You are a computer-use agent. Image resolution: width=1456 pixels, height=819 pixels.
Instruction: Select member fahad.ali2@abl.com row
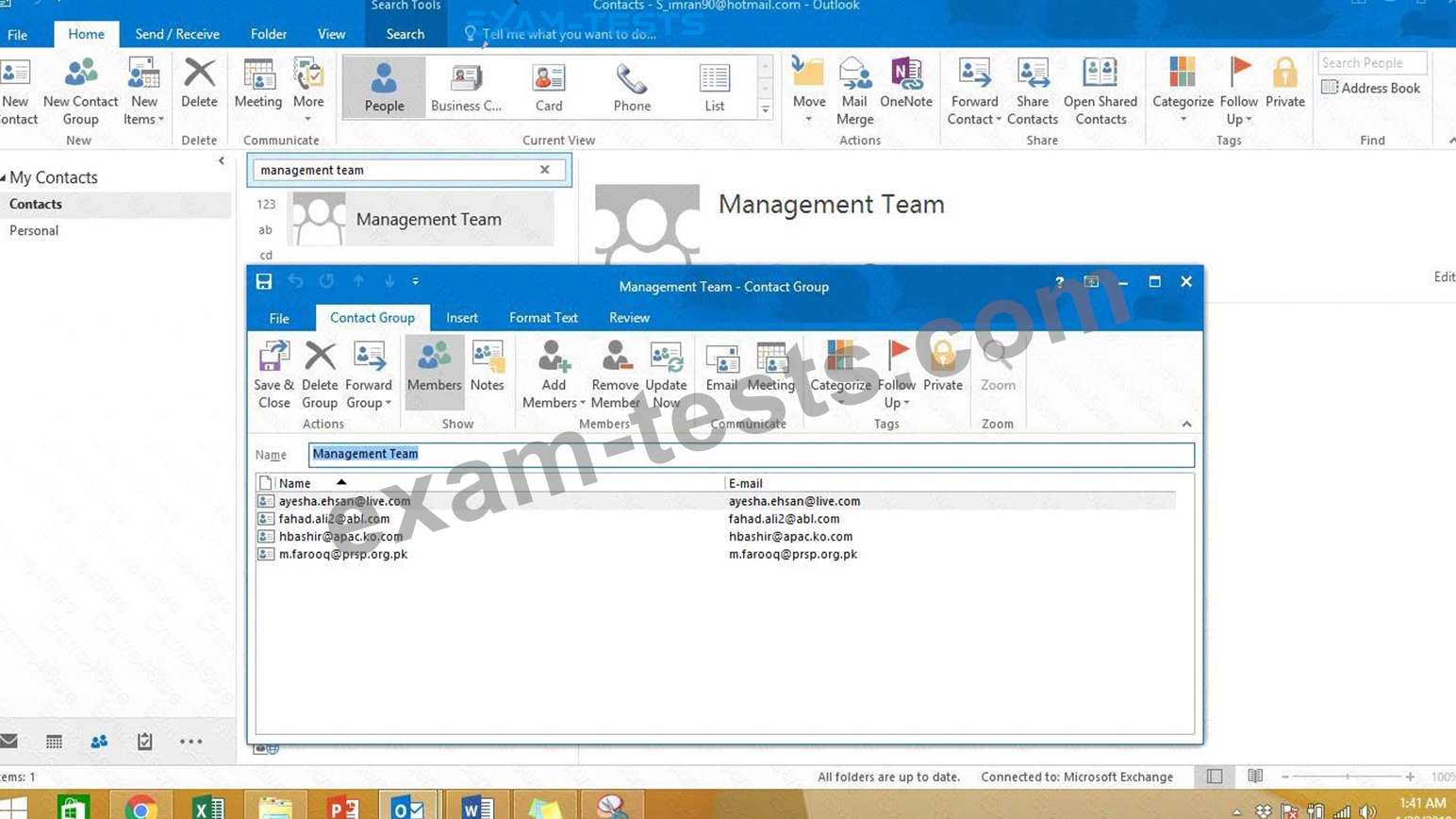point(716,519)
